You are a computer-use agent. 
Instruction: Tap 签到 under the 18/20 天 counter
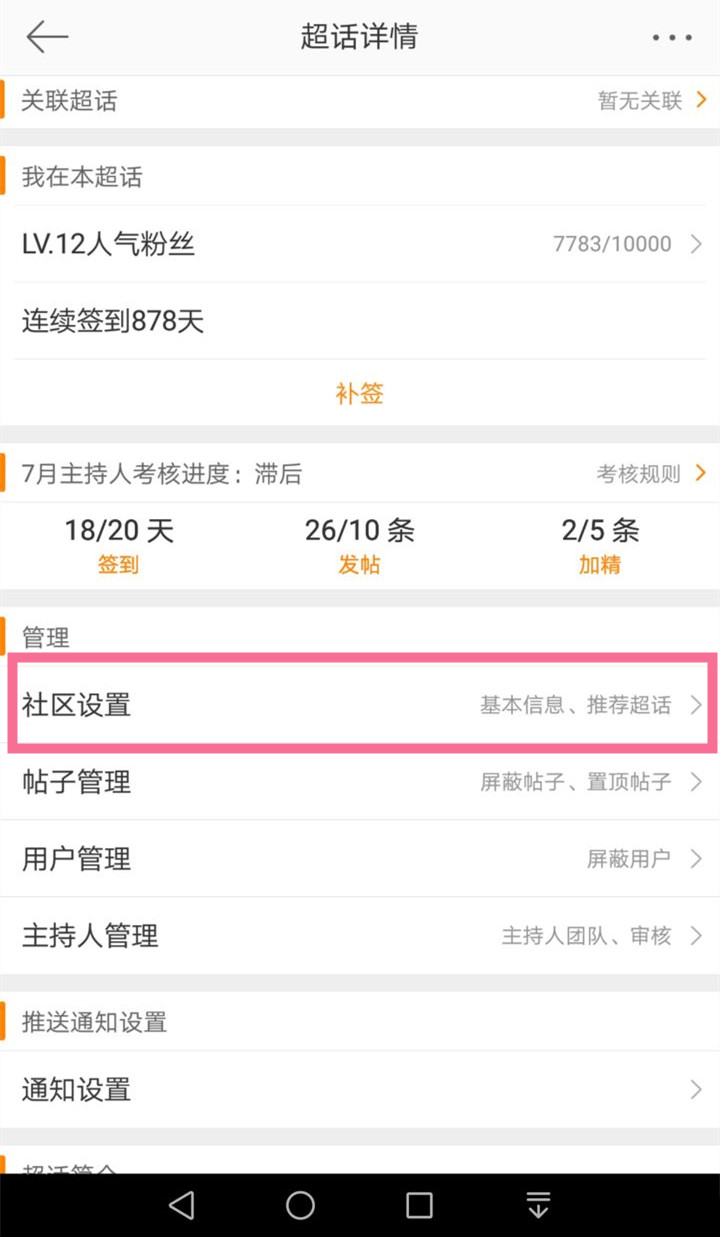point(117,563)
